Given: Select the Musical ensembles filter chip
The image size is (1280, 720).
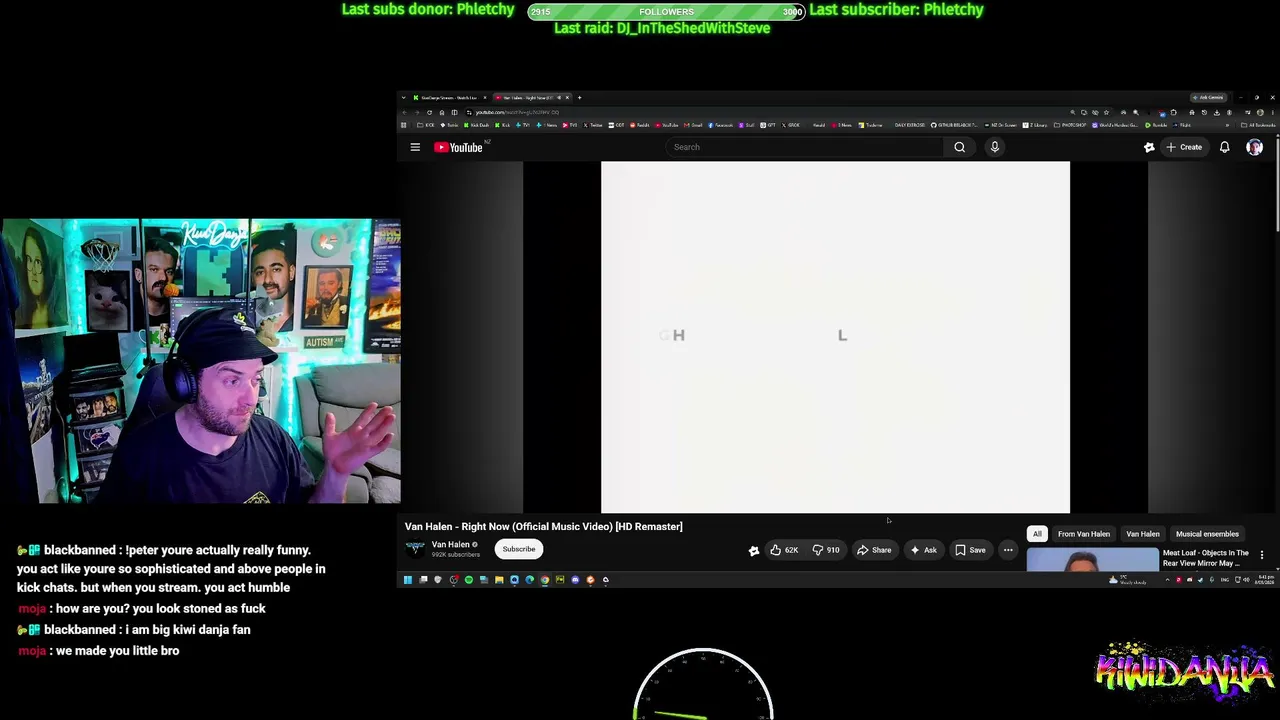Looking at the screenshot, I should [x=1207, y=534].
